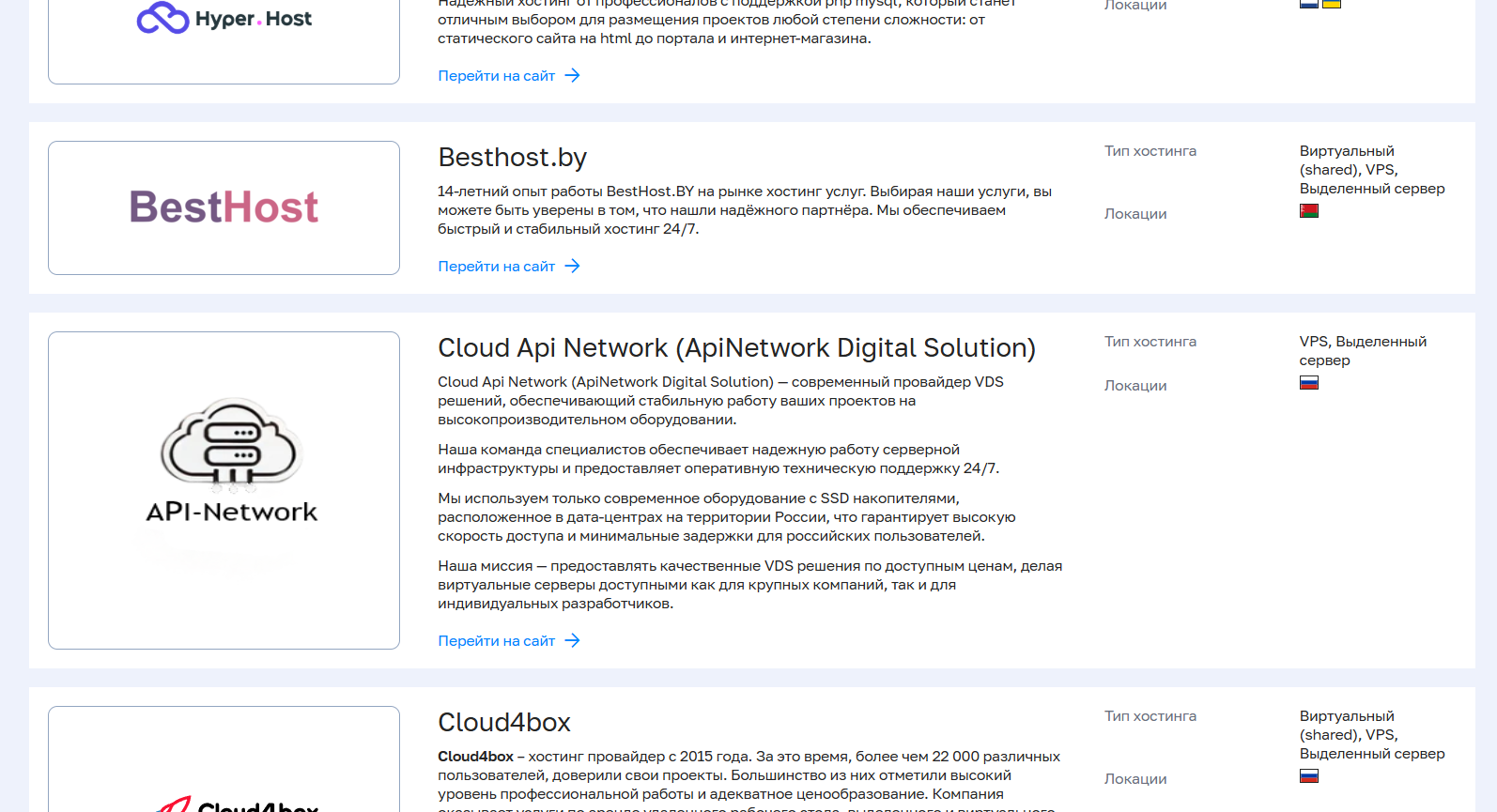Viewport: 1497px width, 812px height.
Task: Open the Cloud Api Network (ApiNetwork Digital Solution) heading
Action: click(x=736, y=347)
